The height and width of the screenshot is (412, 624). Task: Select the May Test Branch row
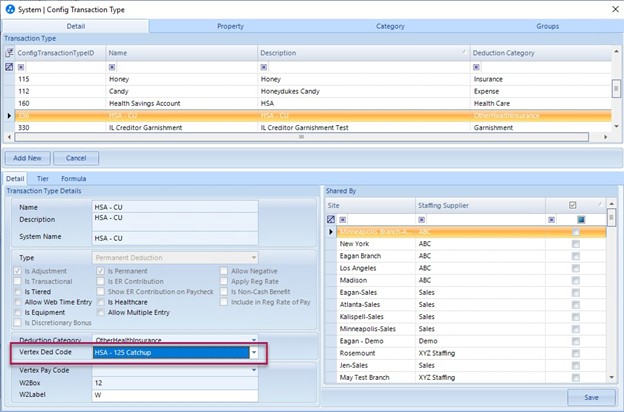click(471, 377)
